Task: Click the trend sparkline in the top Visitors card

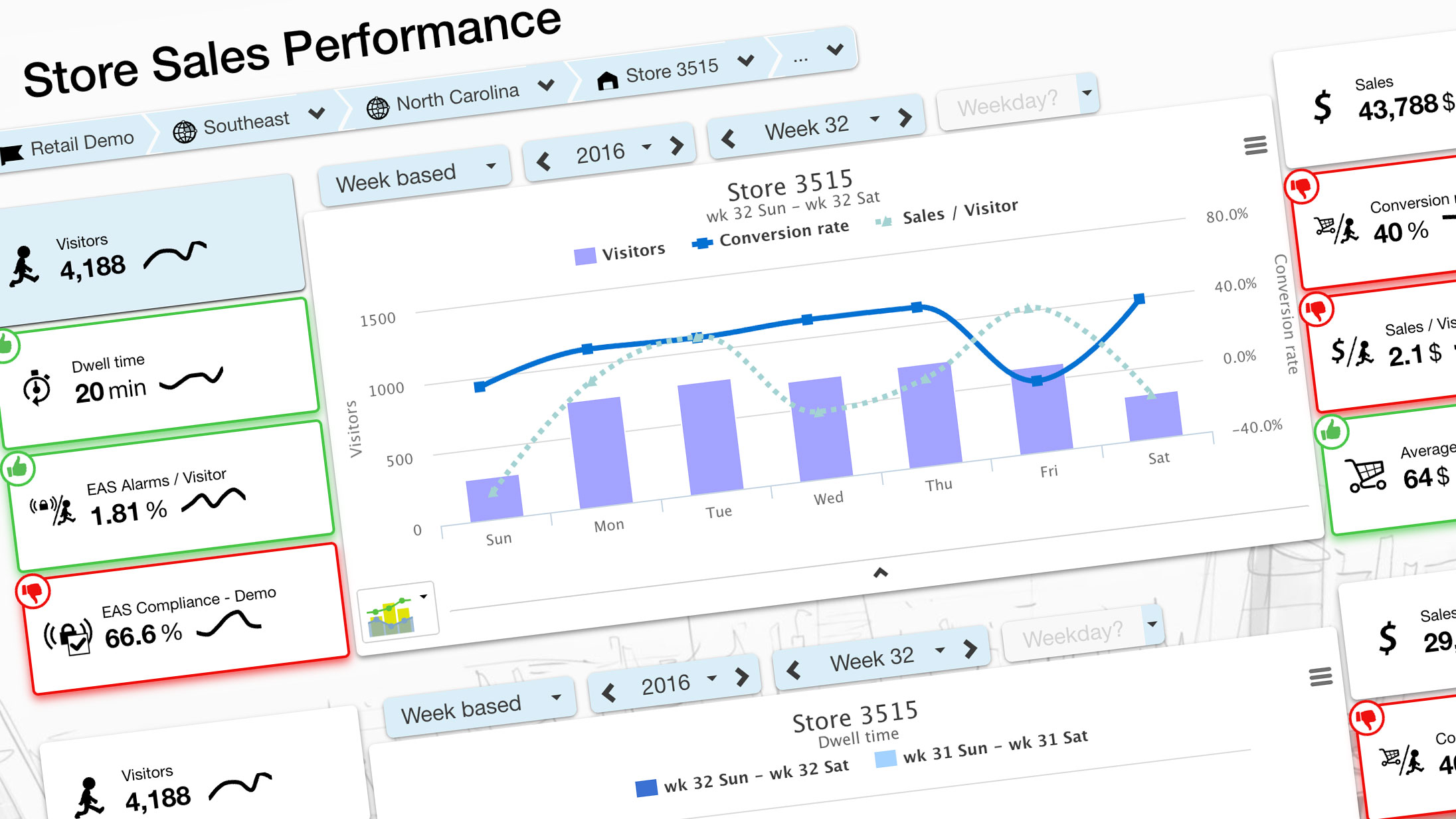Action: [x=175, y=254]
